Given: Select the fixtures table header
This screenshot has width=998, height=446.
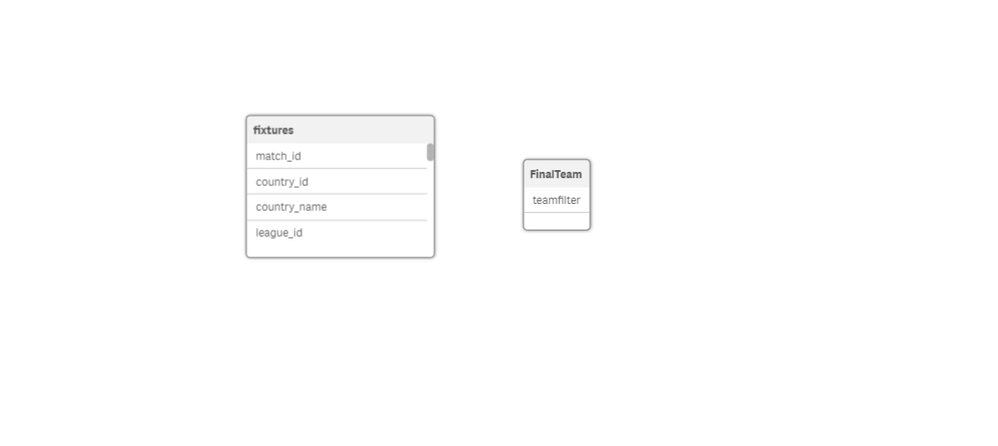Looking at the screenshot, I should (340, 130).
